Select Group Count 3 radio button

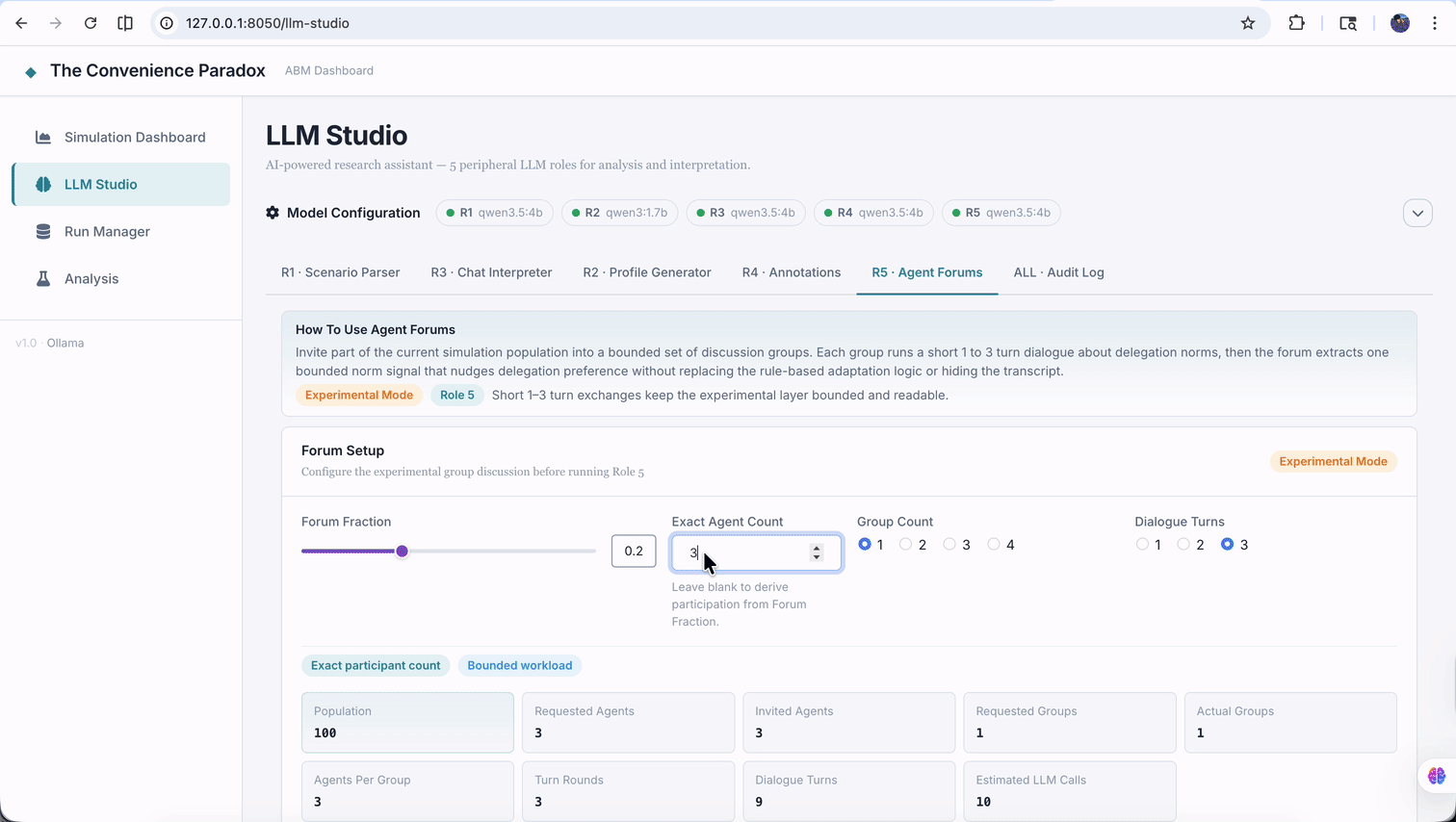click(949, 545)
